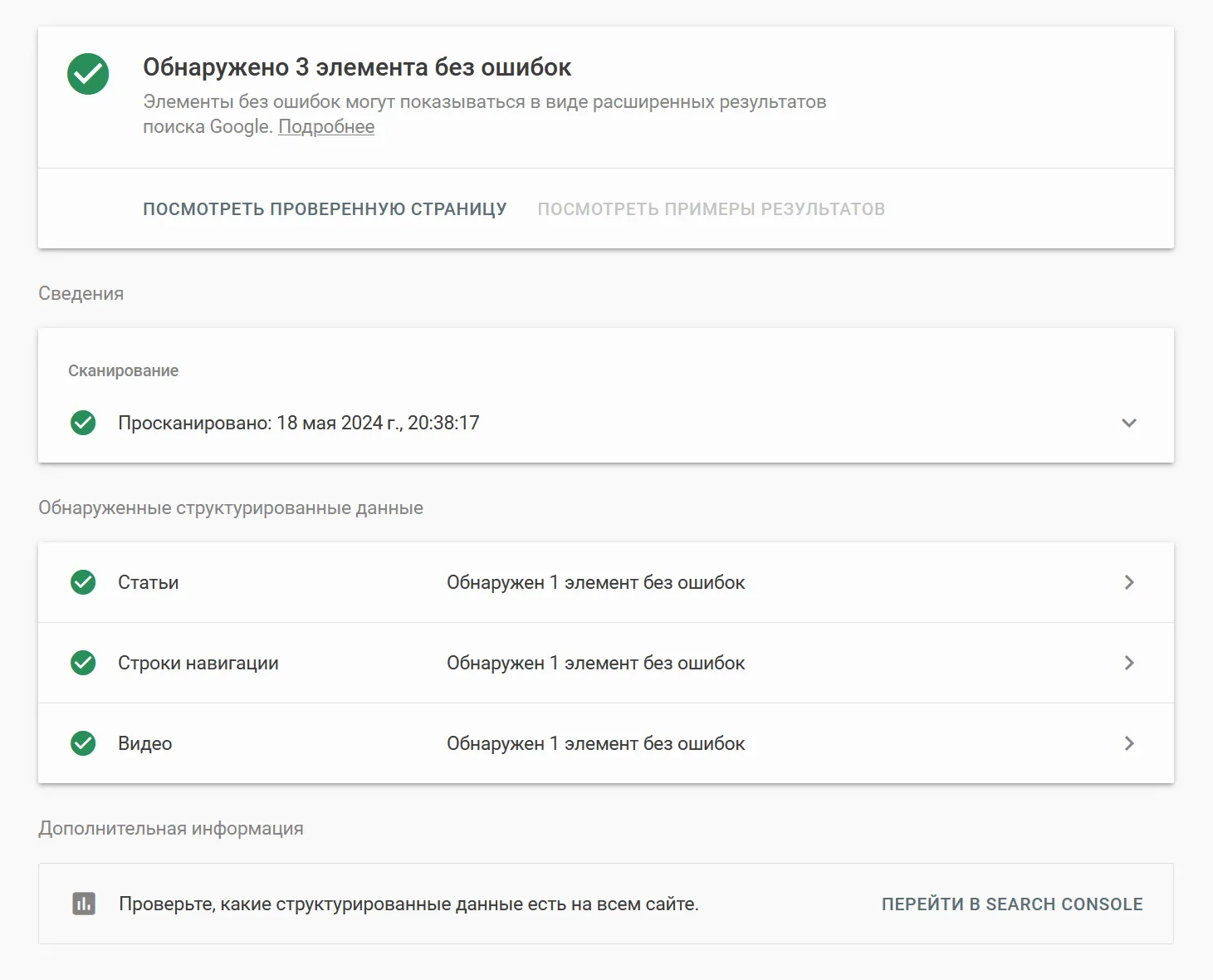Click the green check icon beside Строки навигации

tap(83, 663)
